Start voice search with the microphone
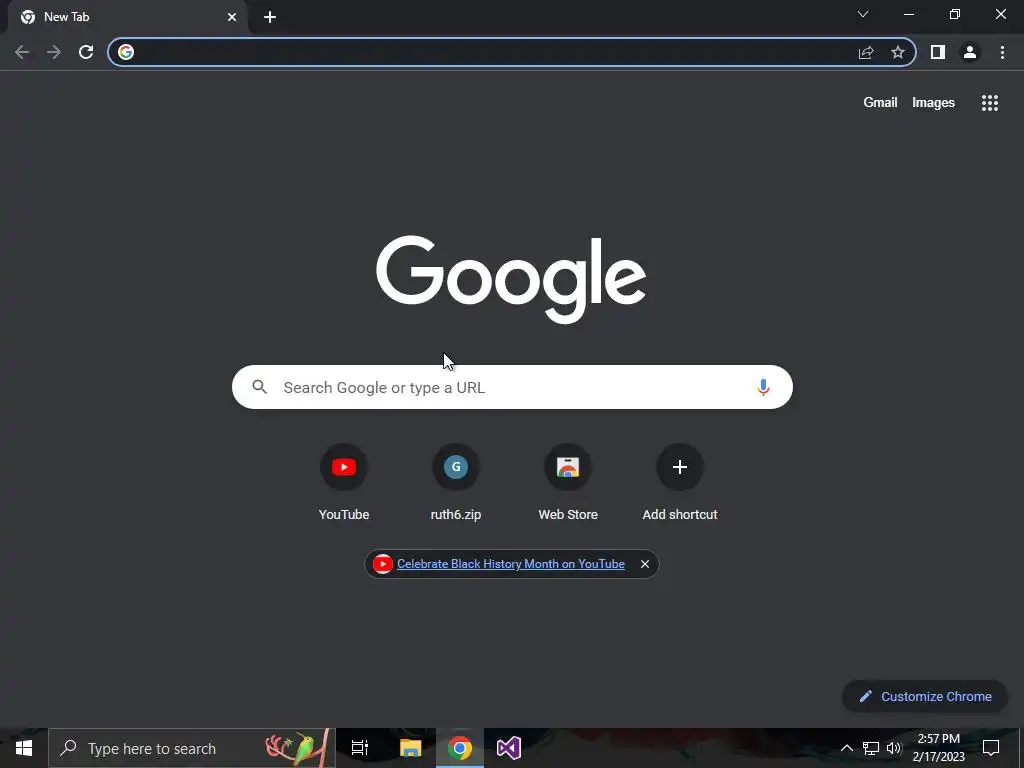This screenshot has height=768, width=1024. point(763,387)
